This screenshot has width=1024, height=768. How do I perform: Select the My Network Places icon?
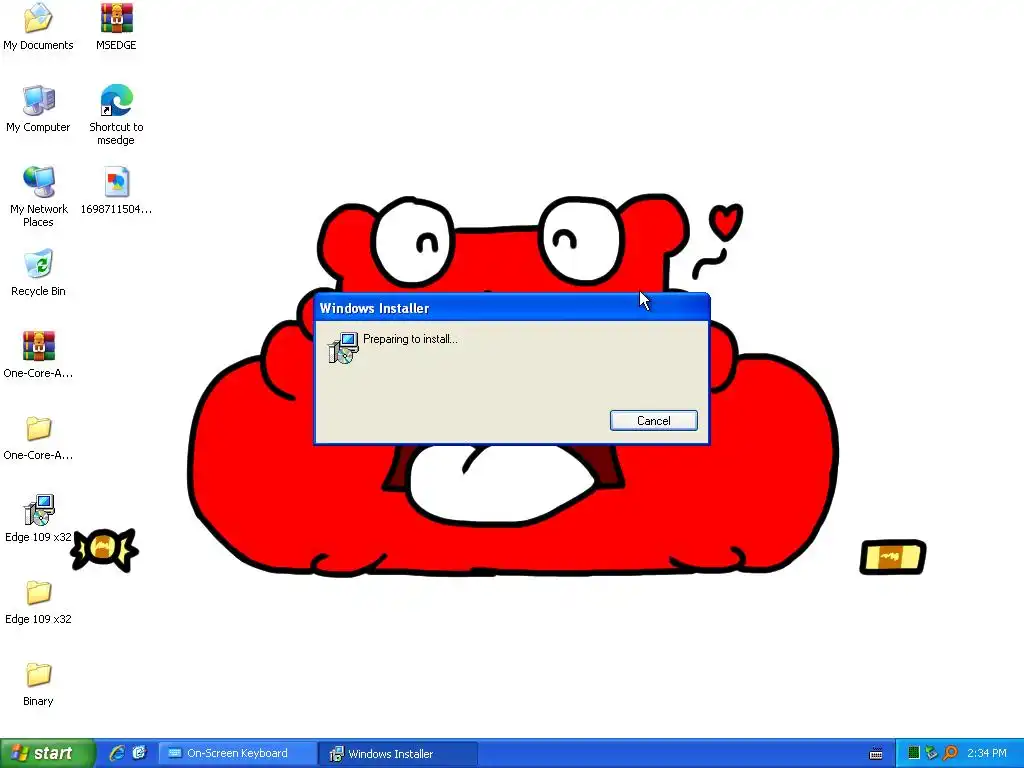click(38, 182)
